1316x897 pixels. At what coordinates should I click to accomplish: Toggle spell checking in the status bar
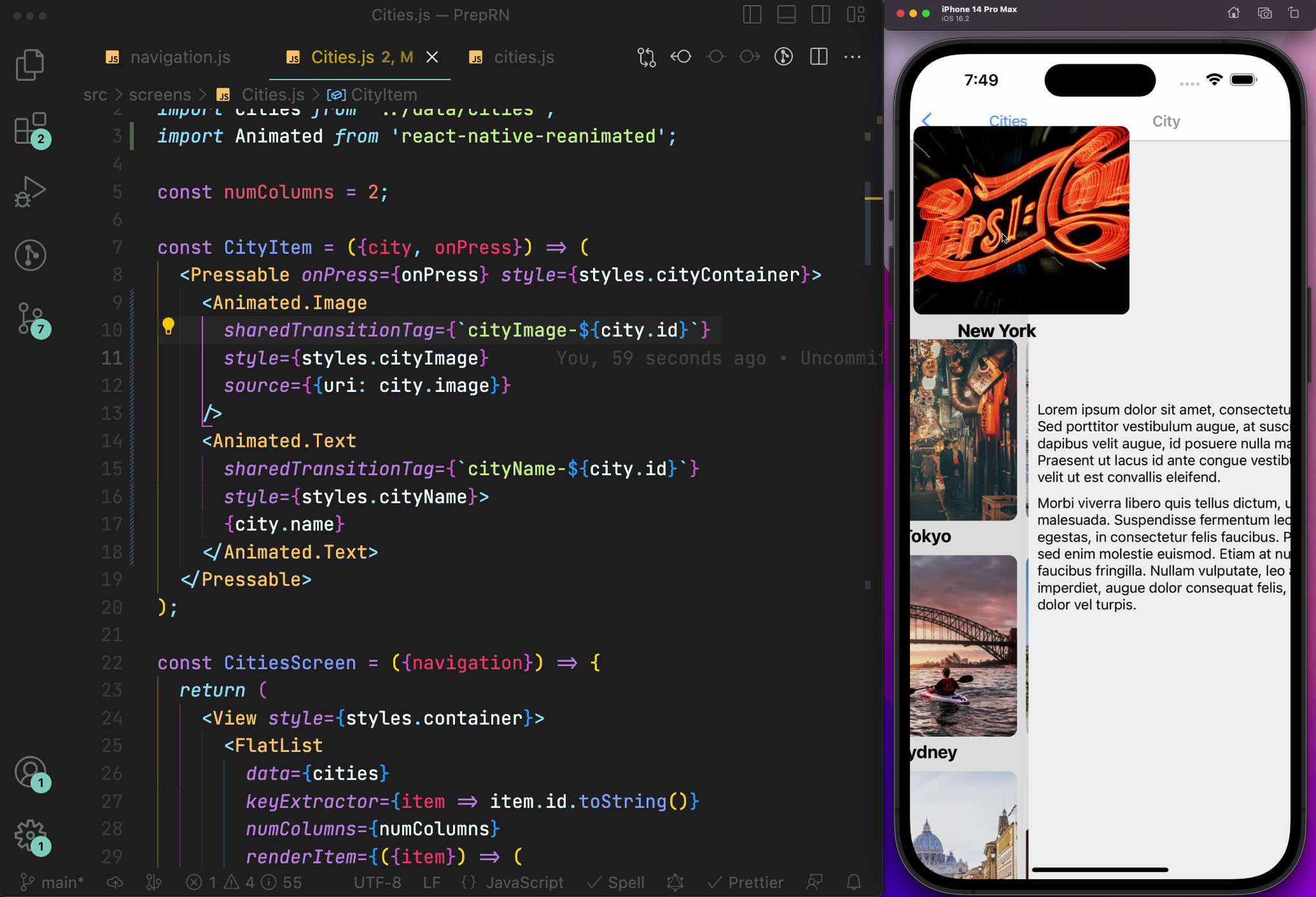pyautogui.click(x=616, y=882)
